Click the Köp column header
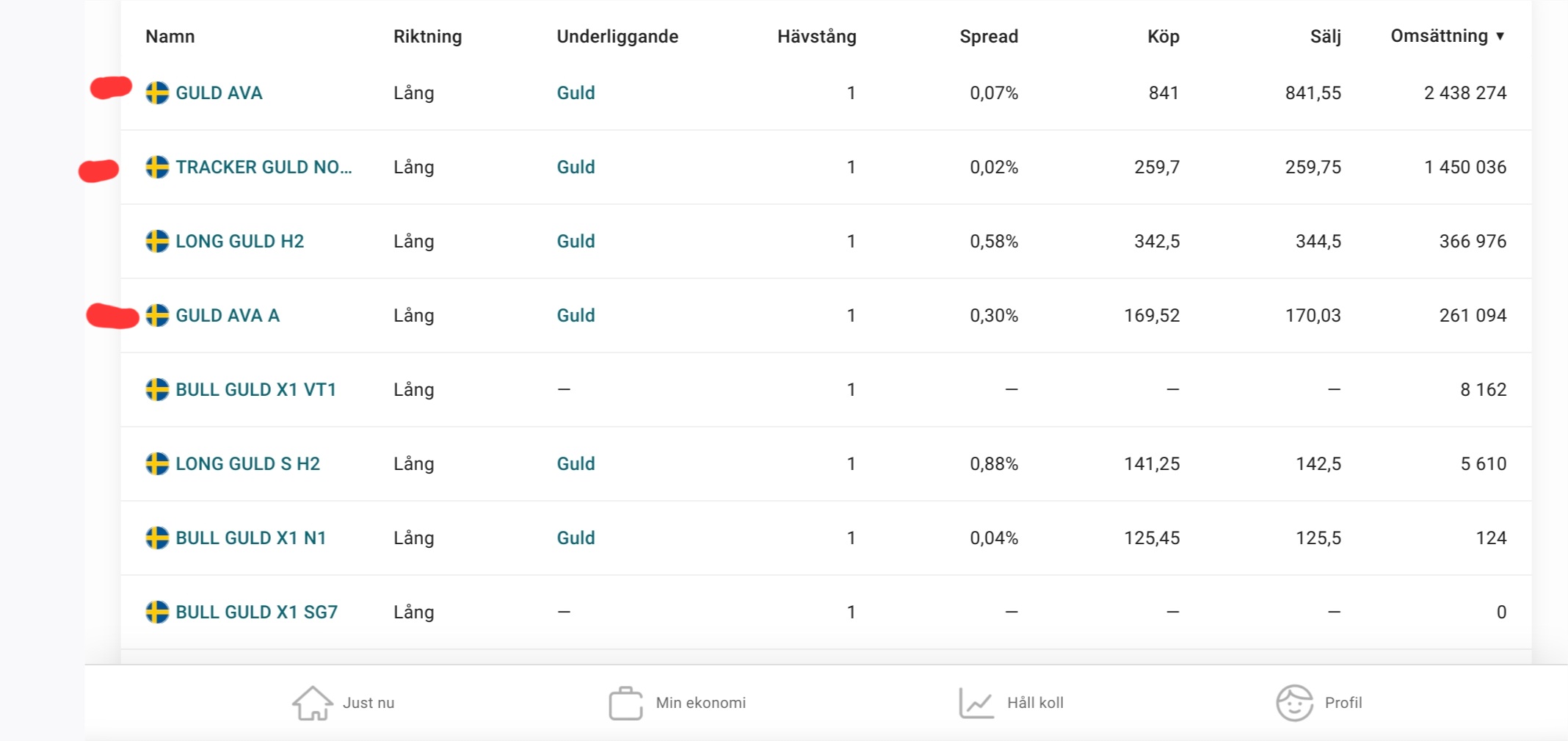The width and height of the screenshot is (1568, 741). pos(1163,37)
